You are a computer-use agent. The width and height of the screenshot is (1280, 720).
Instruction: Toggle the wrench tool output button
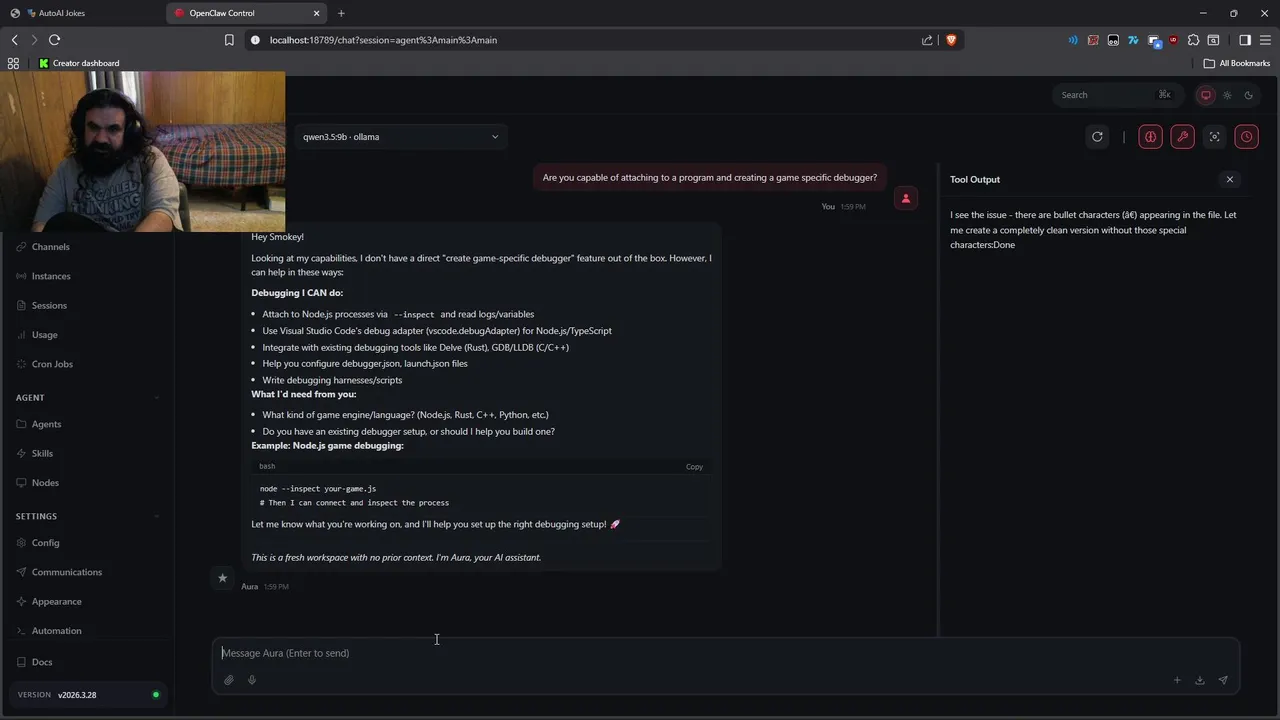coord(1183,137)
